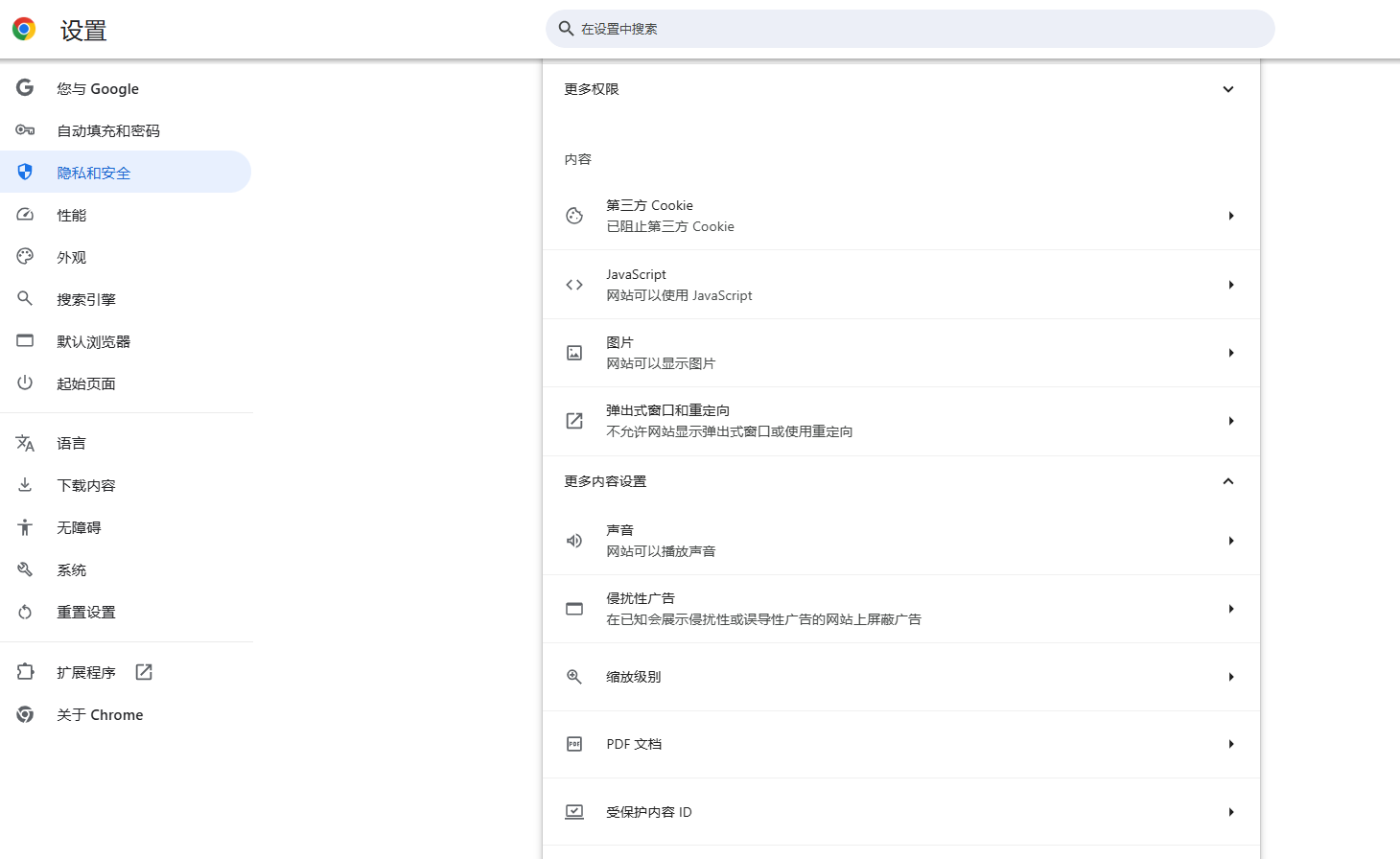Open the 外观 settings page

(x=126, y=257)
